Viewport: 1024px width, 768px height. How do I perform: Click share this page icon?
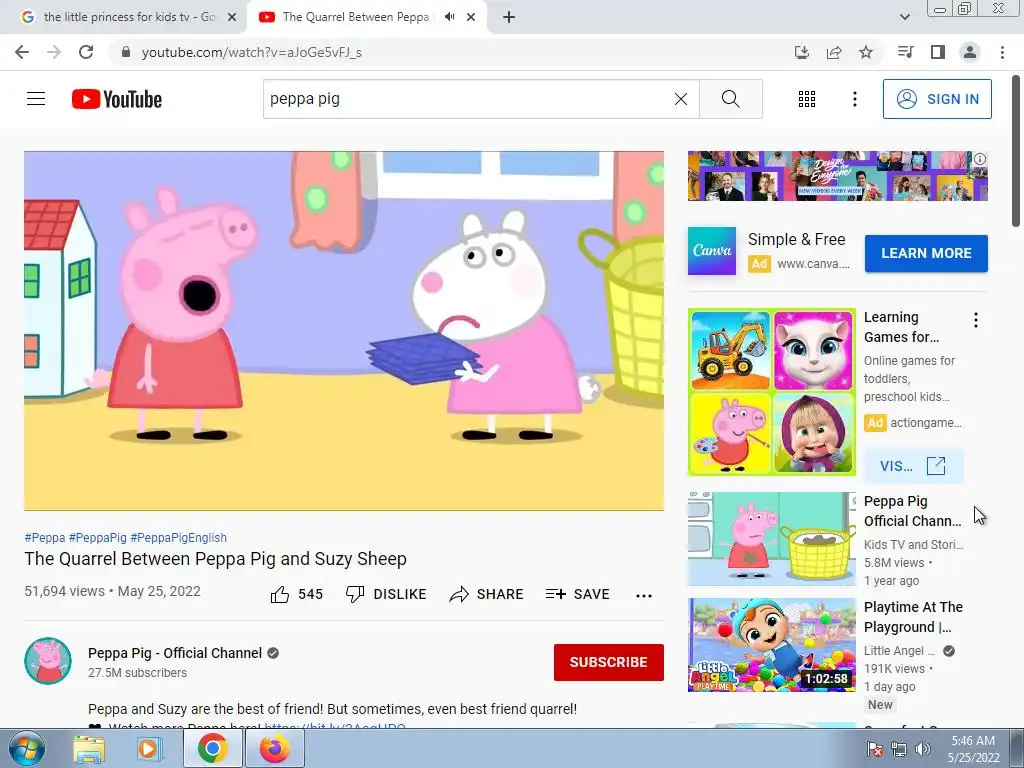(834, 52)
